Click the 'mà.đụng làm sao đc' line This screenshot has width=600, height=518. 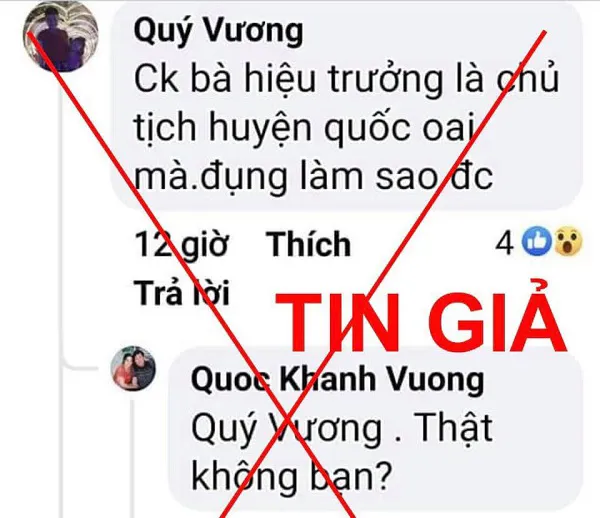click(x=313, y=177)
